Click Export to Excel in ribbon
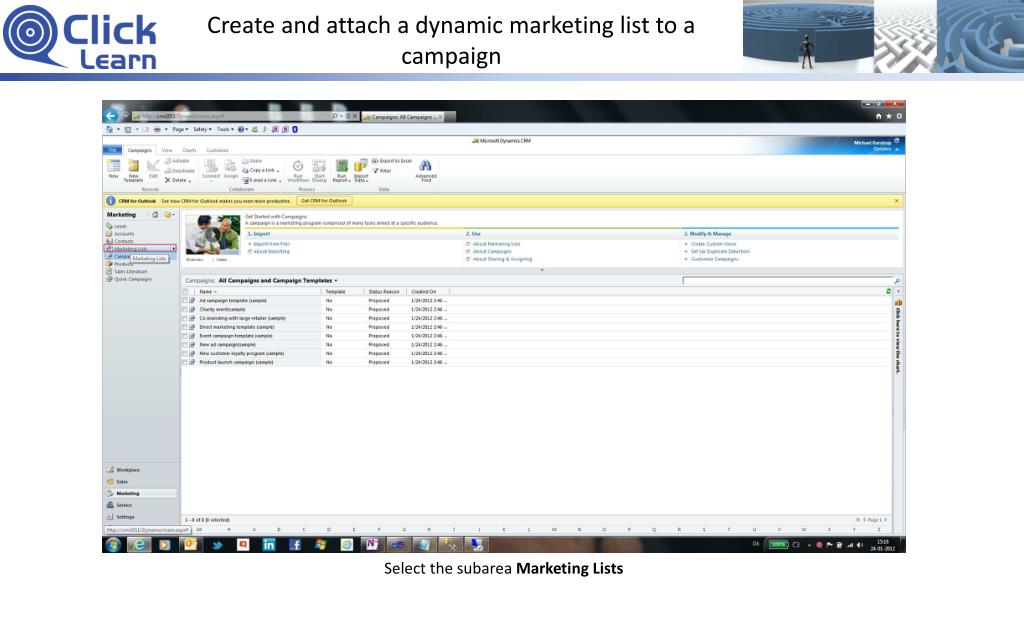1024x621 pixels. point(392,161)
